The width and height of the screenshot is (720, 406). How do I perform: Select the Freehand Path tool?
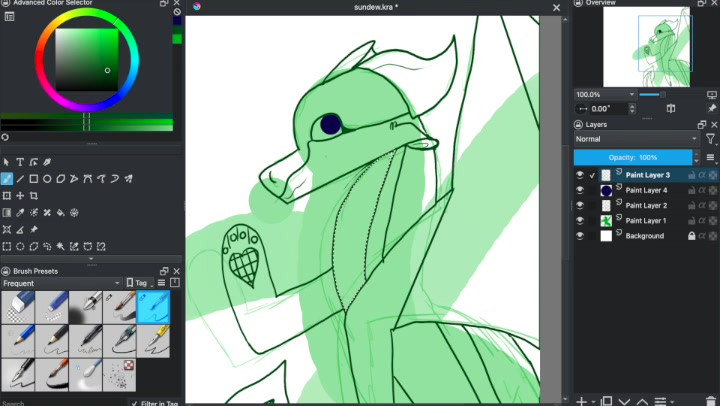click(x=101, y=179)
